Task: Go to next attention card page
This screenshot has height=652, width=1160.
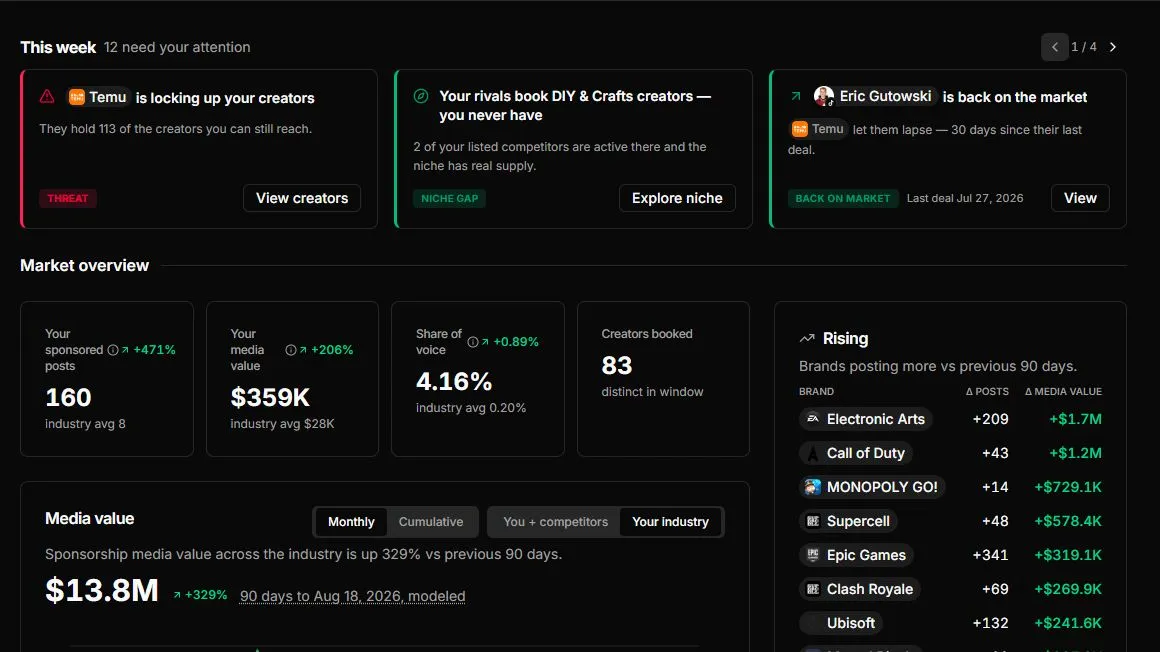Action: [1113, 47]
